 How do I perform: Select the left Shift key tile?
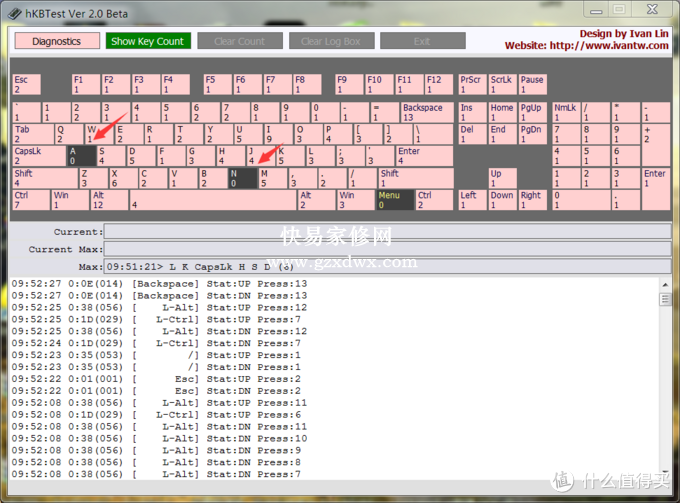tap(46, 178)
